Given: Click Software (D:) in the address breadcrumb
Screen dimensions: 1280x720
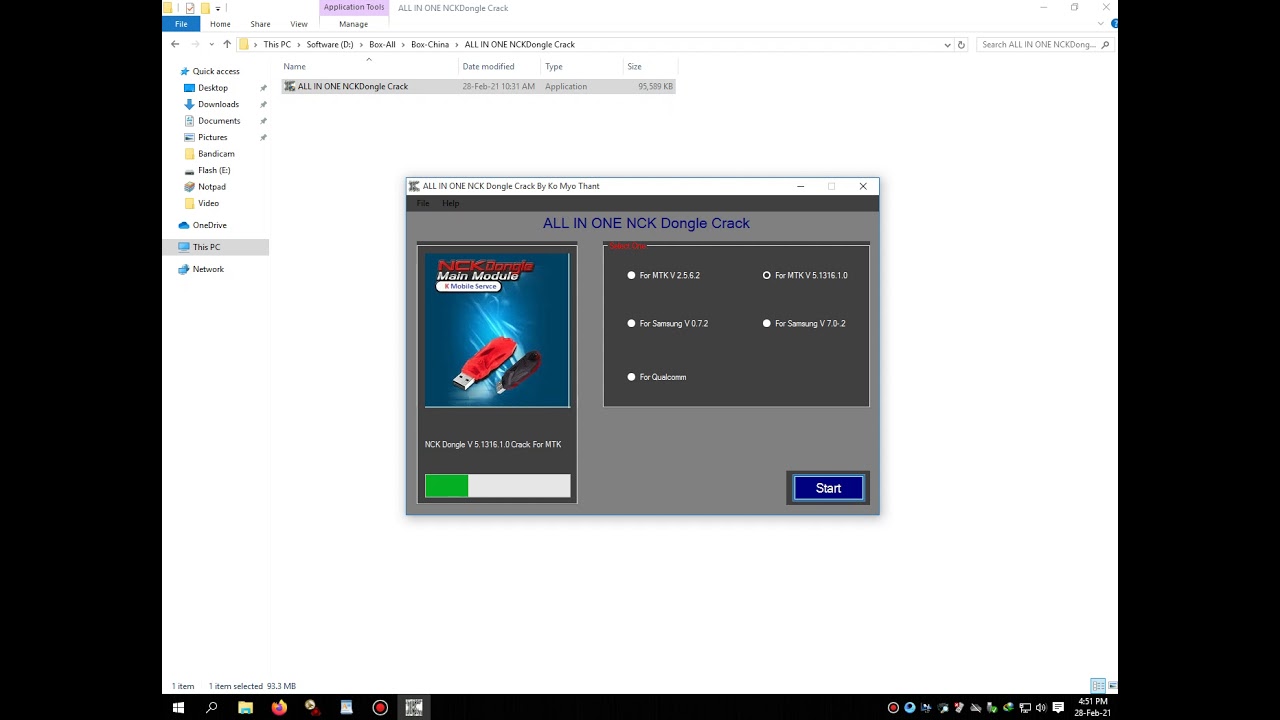Looking at the screenshot, I should 330,44.
